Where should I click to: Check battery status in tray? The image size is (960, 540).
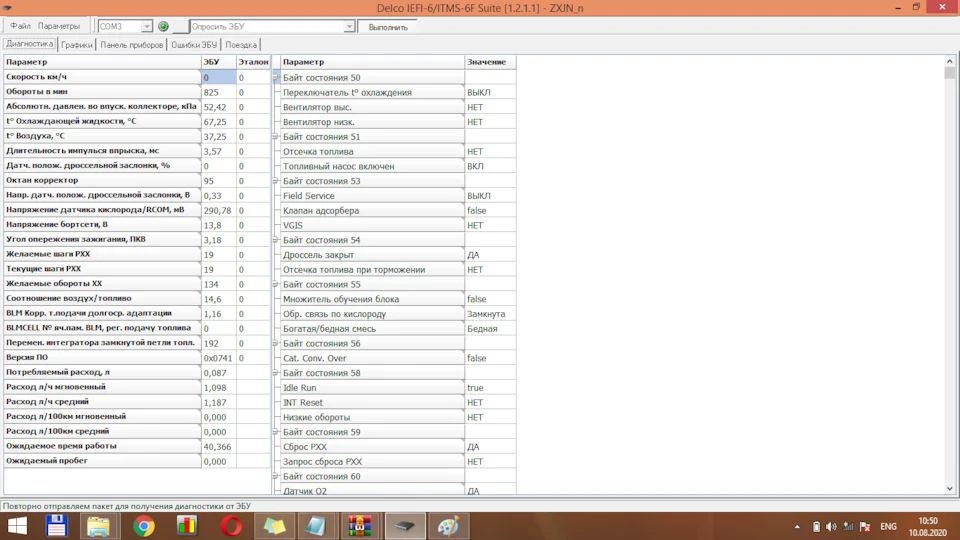[816, 527]
